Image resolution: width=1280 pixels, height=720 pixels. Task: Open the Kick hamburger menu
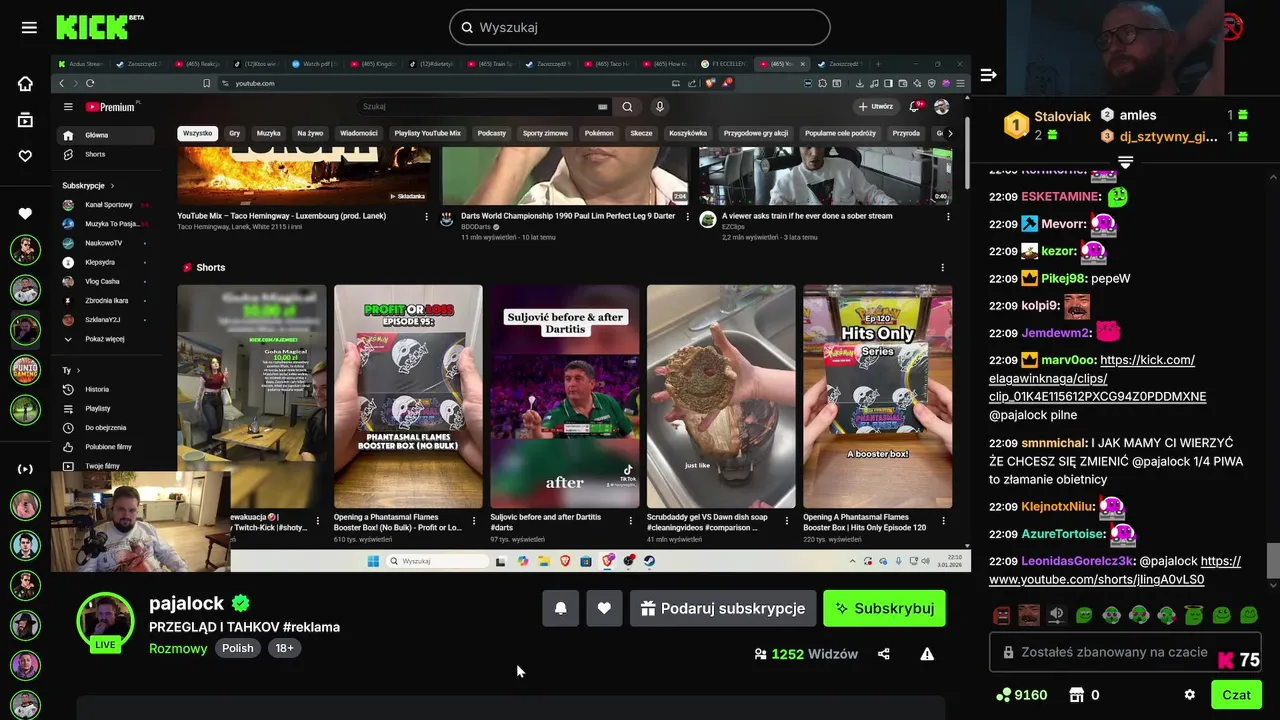pos(29,27)
